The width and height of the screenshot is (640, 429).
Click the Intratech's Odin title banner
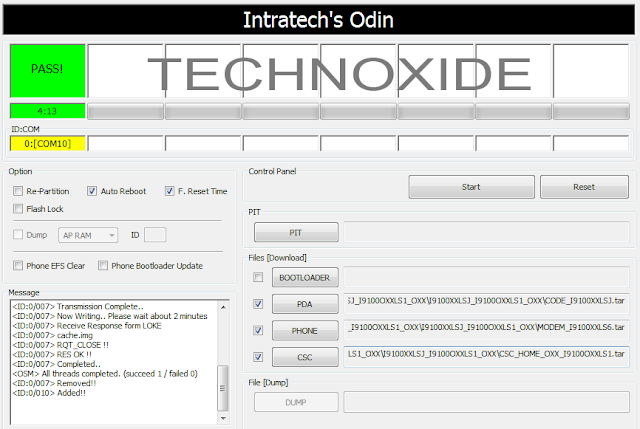point(319,20)
